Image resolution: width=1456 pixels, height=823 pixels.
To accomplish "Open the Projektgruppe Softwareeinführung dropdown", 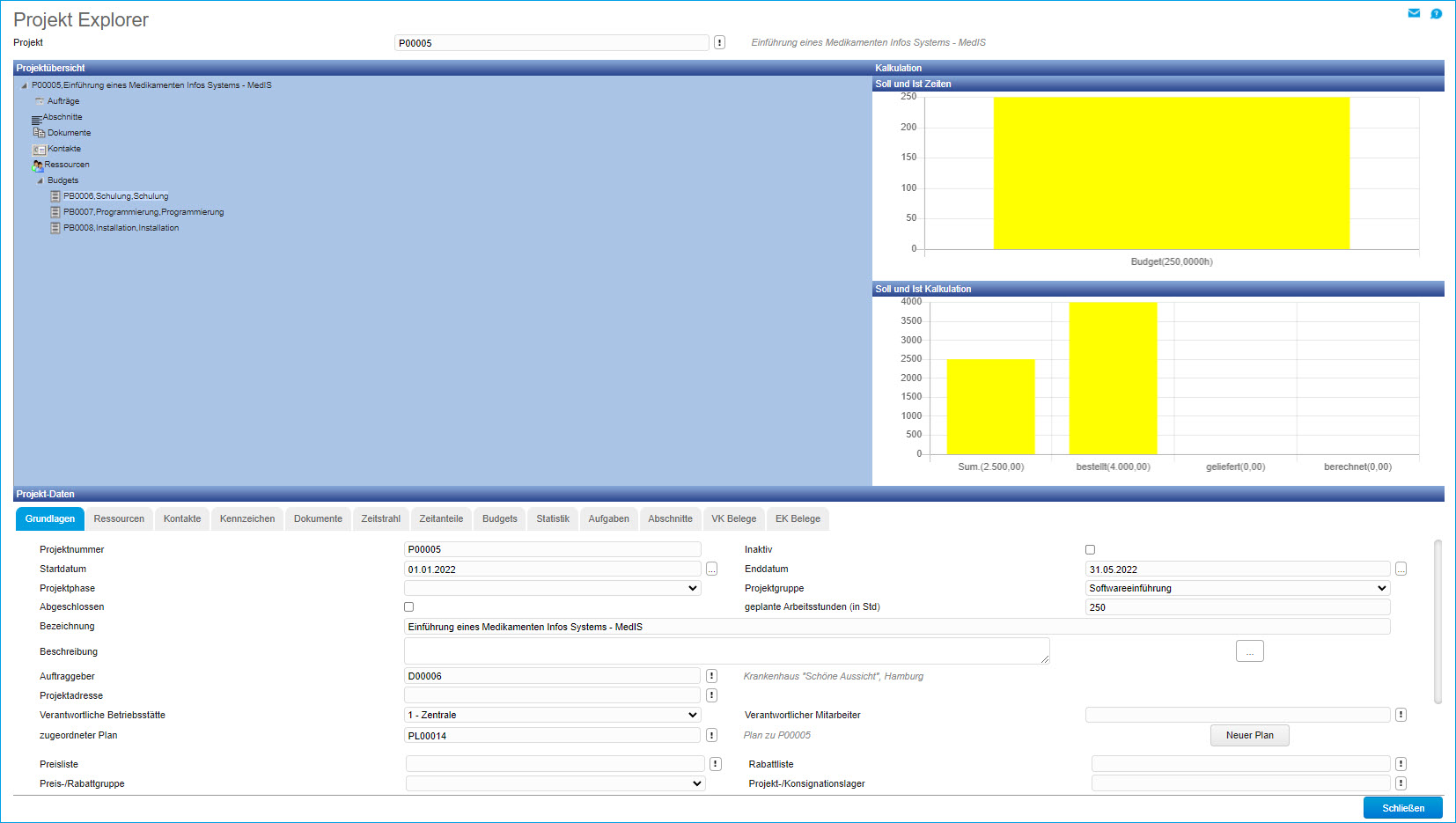I will [x=1237, y=588].
